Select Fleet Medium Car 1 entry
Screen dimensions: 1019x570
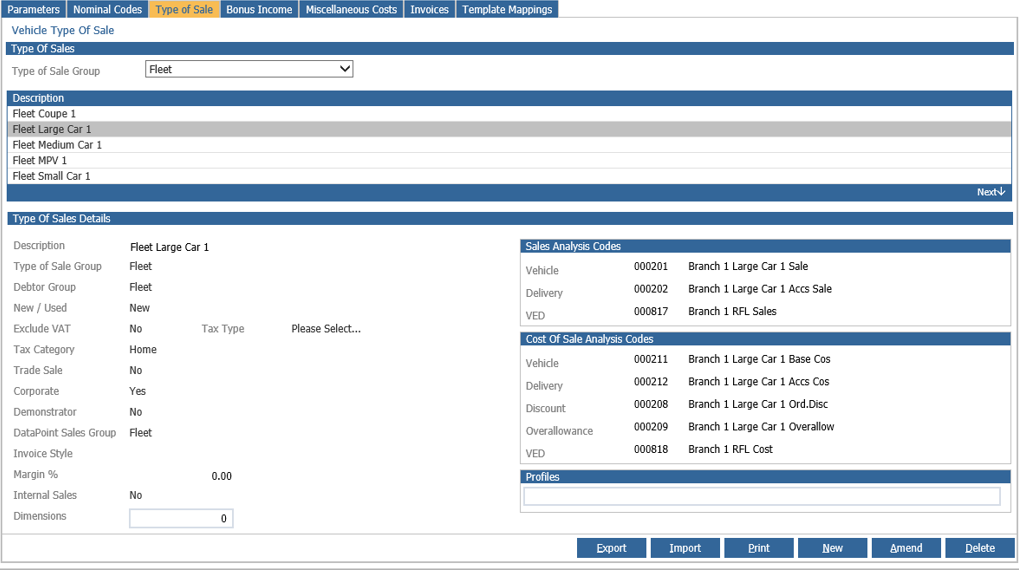point(510,145)
